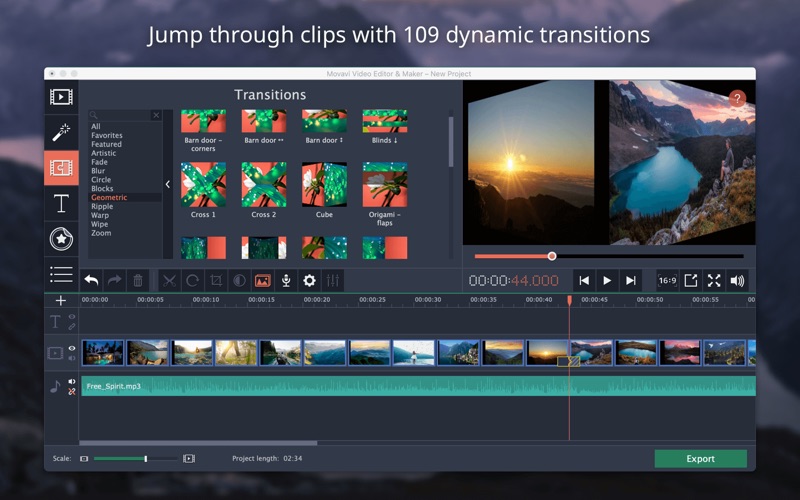Open clip properties gear icon
The height and width of the screenshot is (500, 800).
310,281
